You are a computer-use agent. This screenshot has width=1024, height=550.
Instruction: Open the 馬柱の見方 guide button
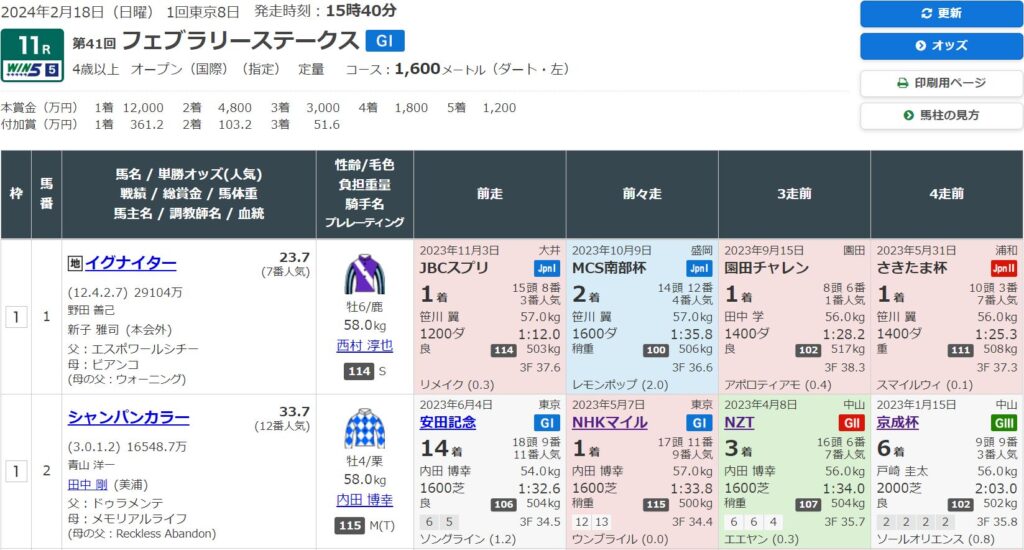941,116
